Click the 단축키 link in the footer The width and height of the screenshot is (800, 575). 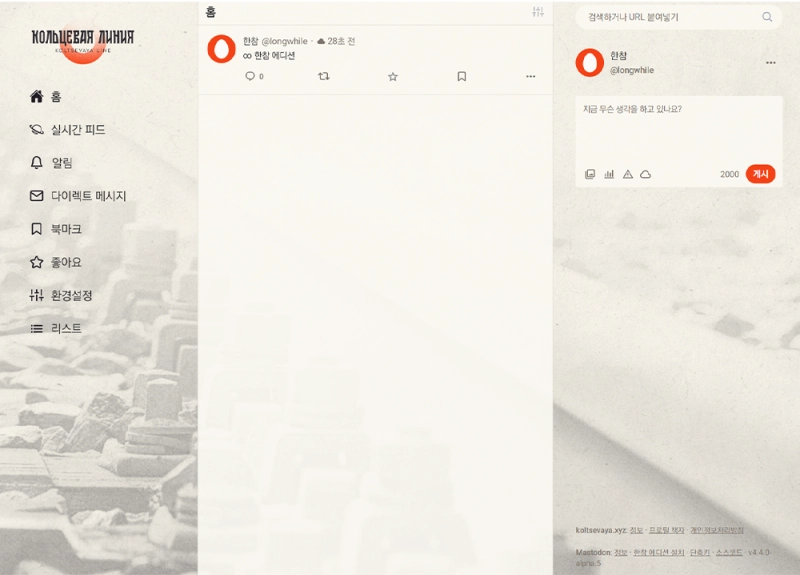pyautogui.click(x=699, y=552)
